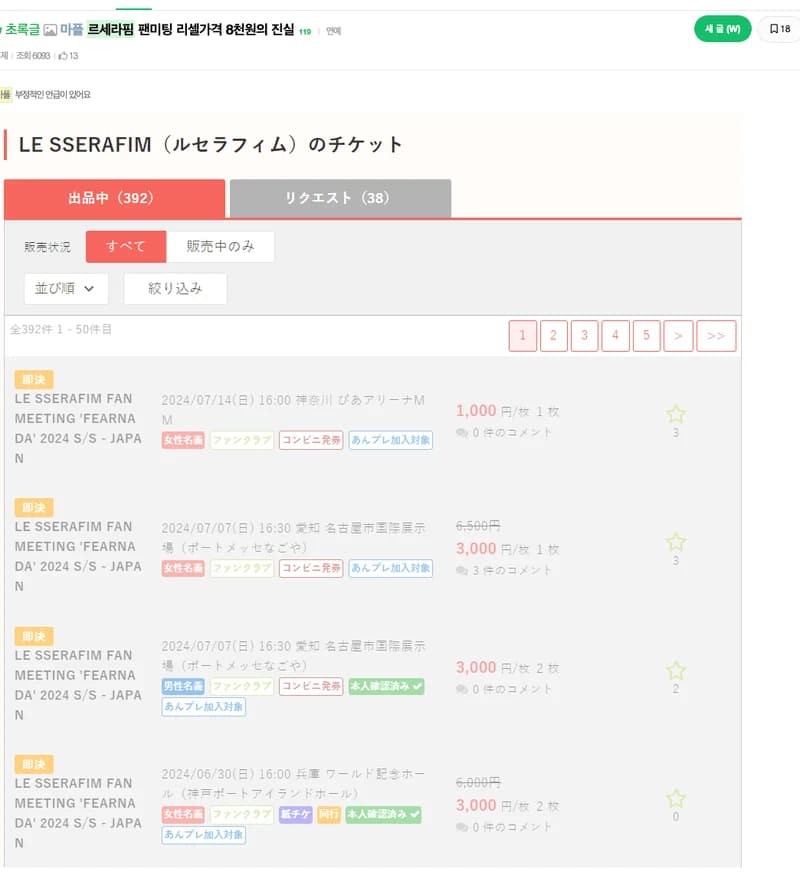Click the 紙チケ purple tag
800x872 pixels.
coord(295,814)
